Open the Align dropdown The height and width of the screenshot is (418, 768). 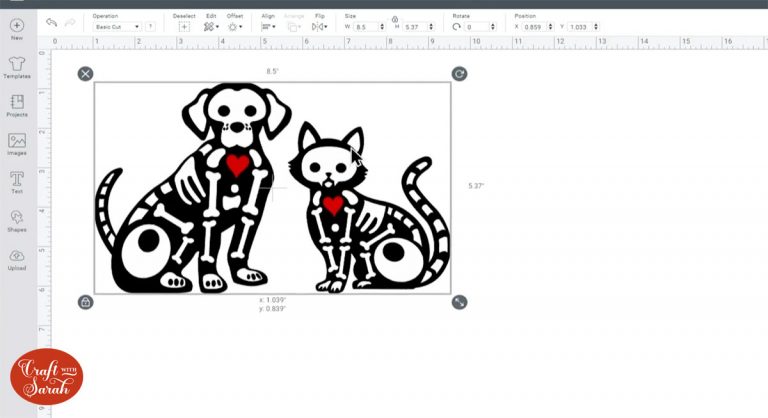(x=269, y=27)
